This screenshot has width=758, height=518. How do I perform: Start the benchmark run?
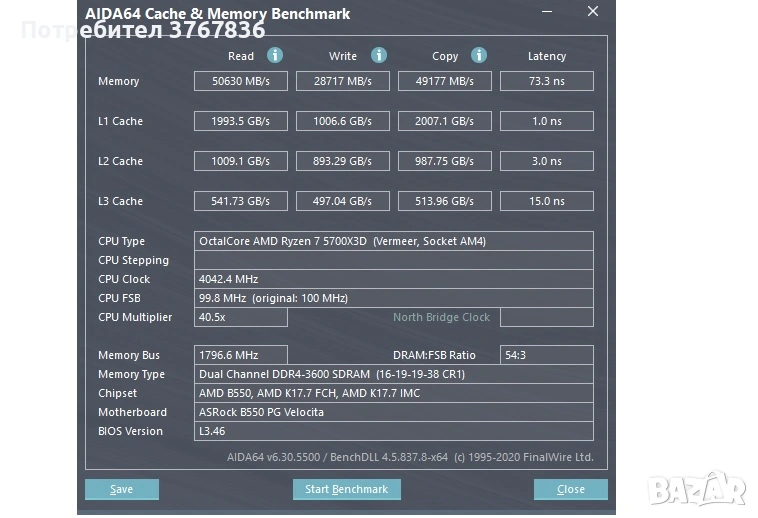[x=346, y=489]
